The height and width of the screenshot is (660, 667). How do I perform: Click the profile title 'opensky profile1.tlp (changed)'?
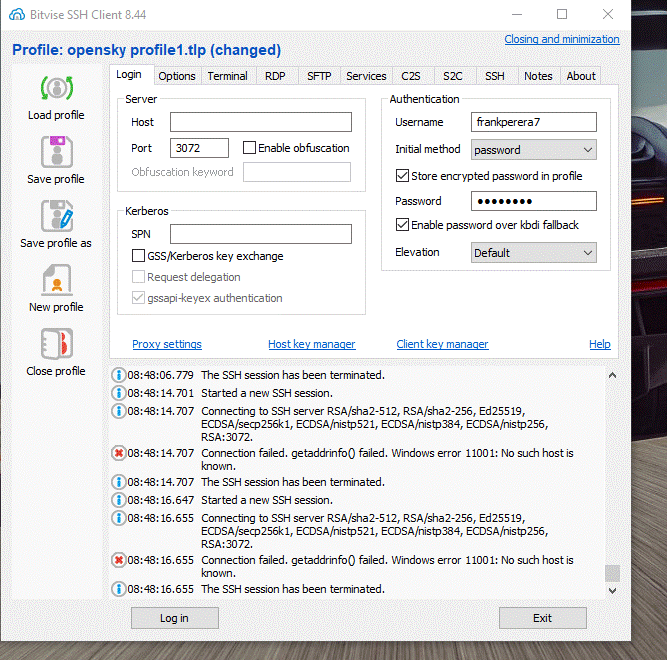click(174, 50)
